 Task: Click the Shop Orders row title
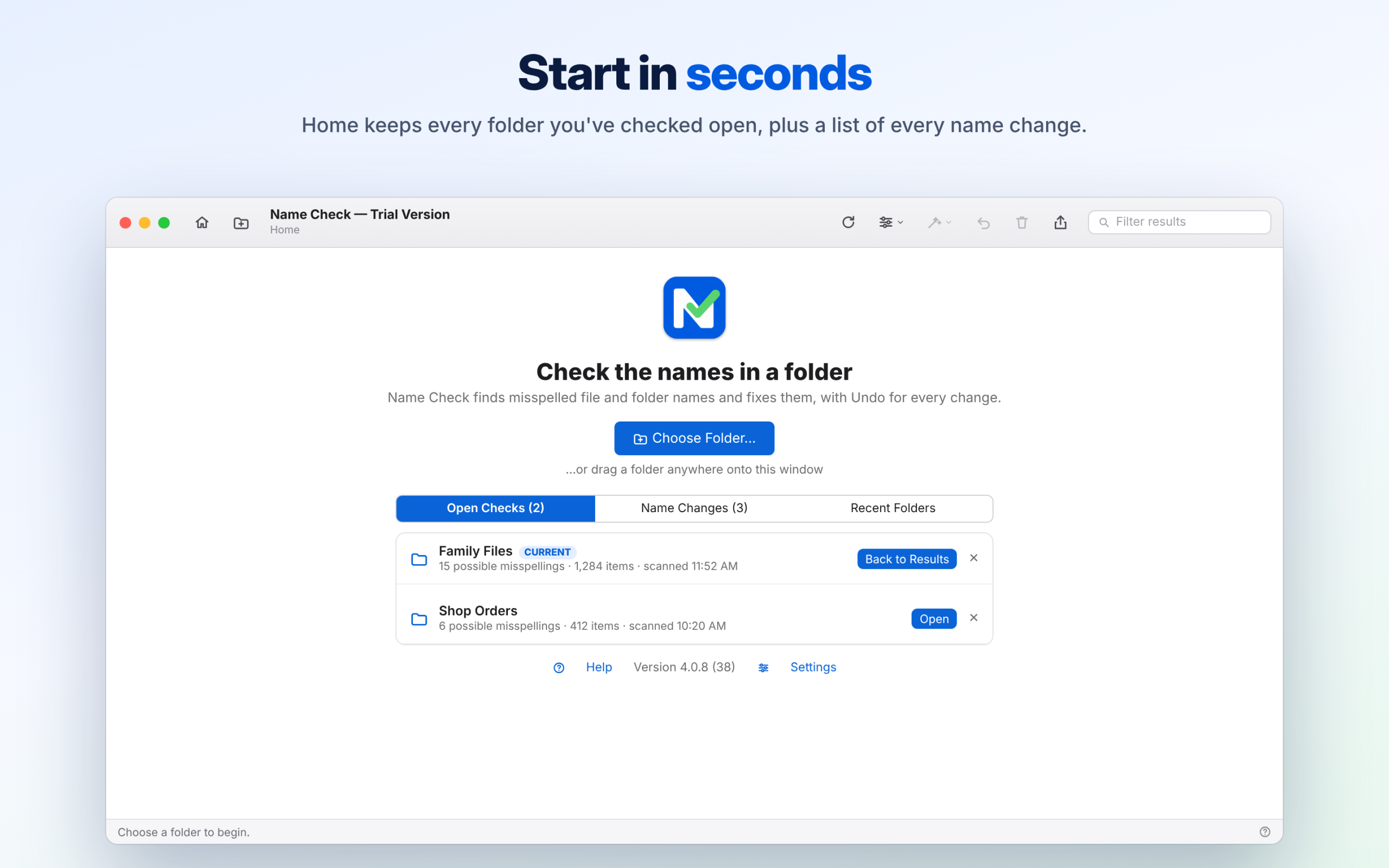[477, 611]
